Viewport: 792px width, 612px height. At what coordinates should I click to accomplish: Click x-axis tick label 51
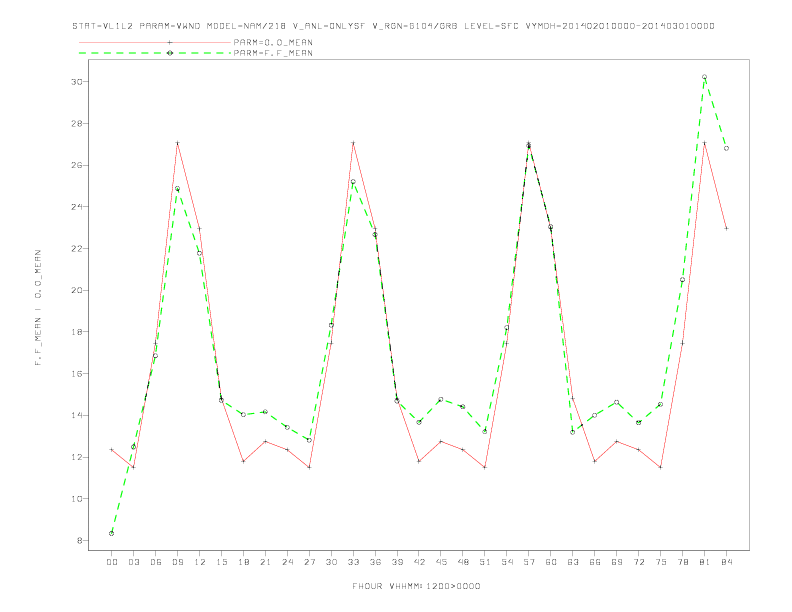pos(485,562)
